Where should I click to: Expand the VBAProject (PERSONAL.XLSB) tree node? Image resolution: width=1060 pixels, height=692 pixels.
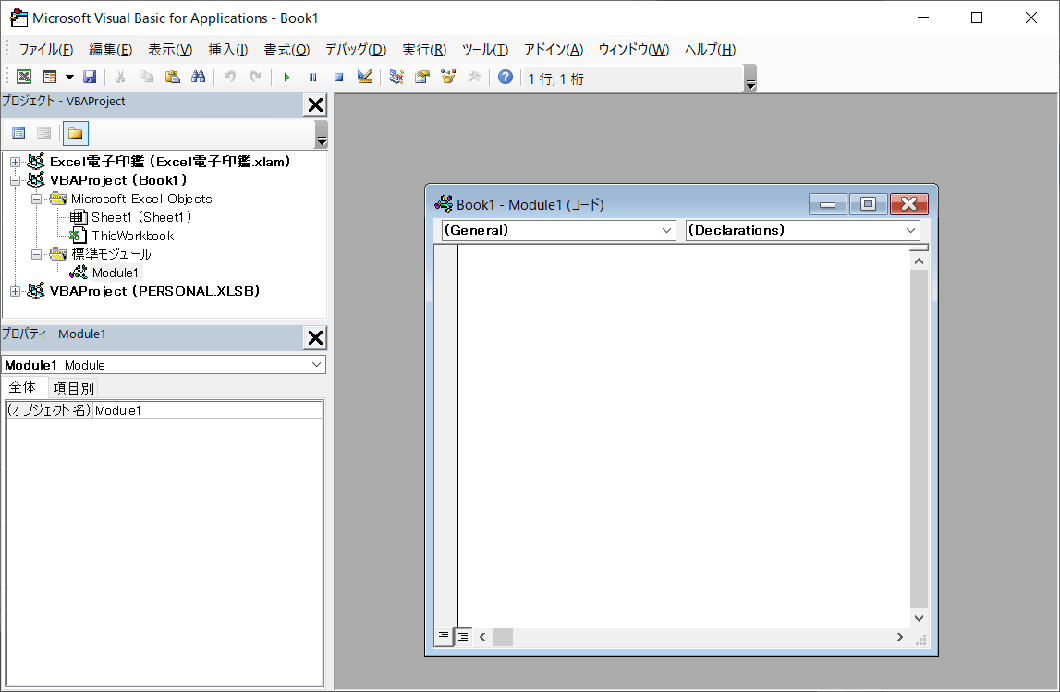click(15, 291)
